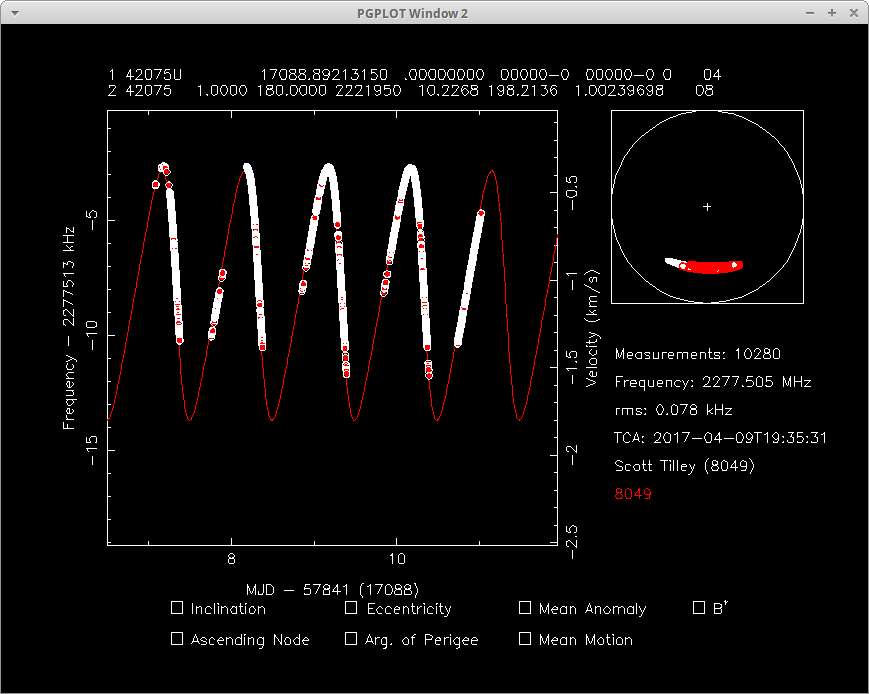This screenshot has height=694, width=869.
Task: Close PGPLOT Window 2
Action: pos(853,13)
